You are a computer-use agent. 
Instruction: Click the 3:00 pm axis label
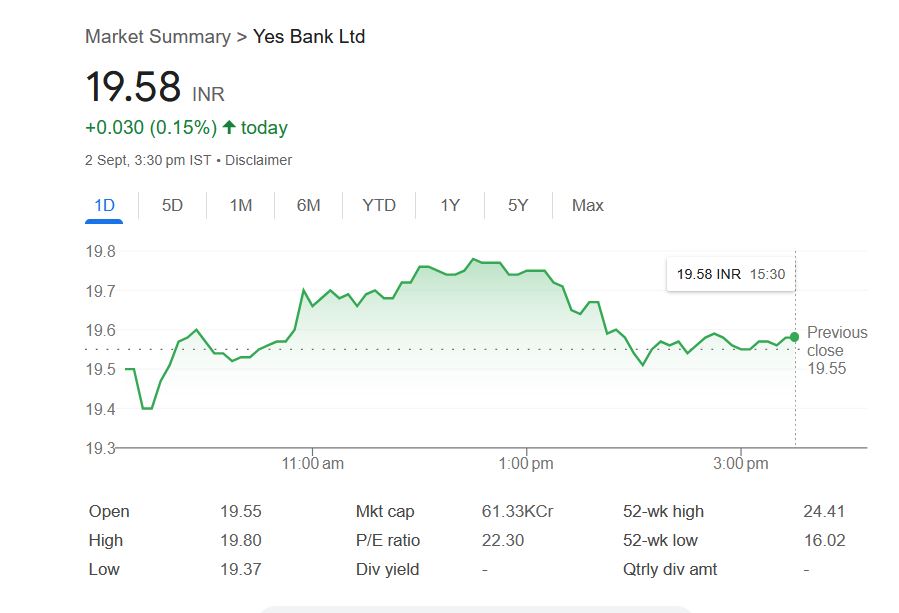click(741, 464)
